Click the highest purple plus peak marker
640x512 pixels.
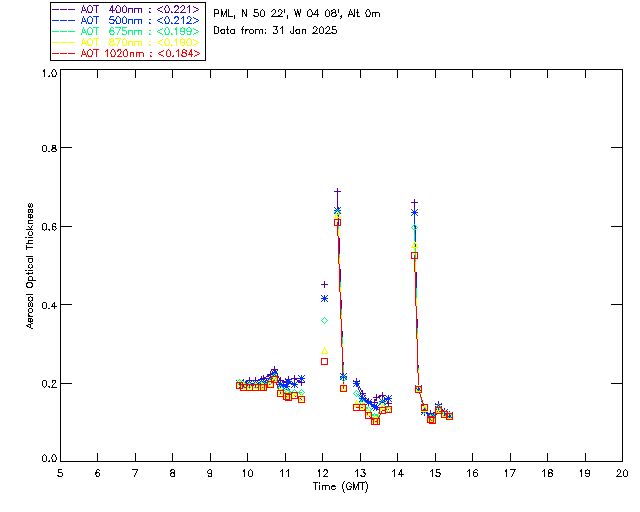tap(337, 191)
